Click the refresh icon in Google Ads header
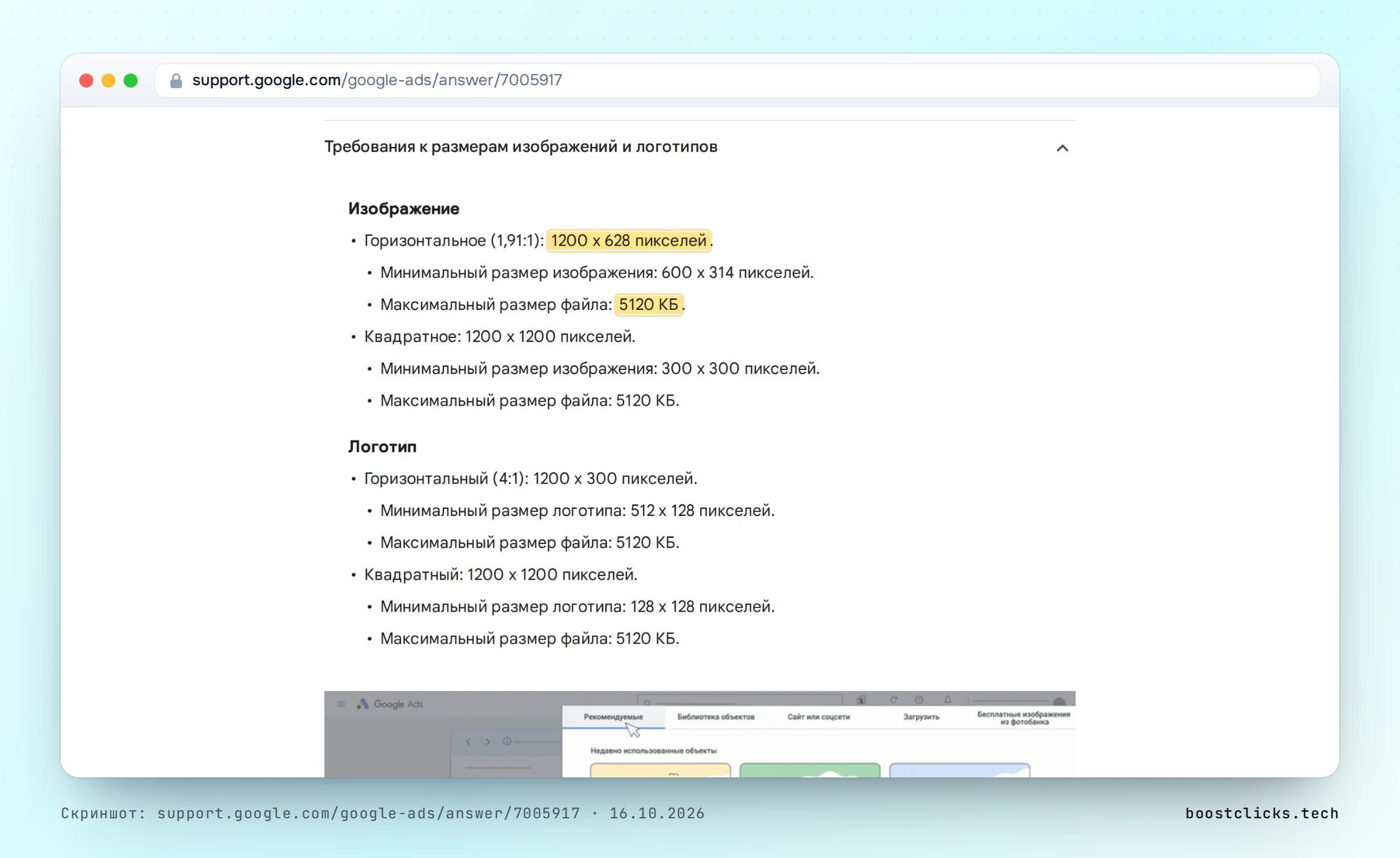This screenshot has height=858, width=1400. point(893,699)
